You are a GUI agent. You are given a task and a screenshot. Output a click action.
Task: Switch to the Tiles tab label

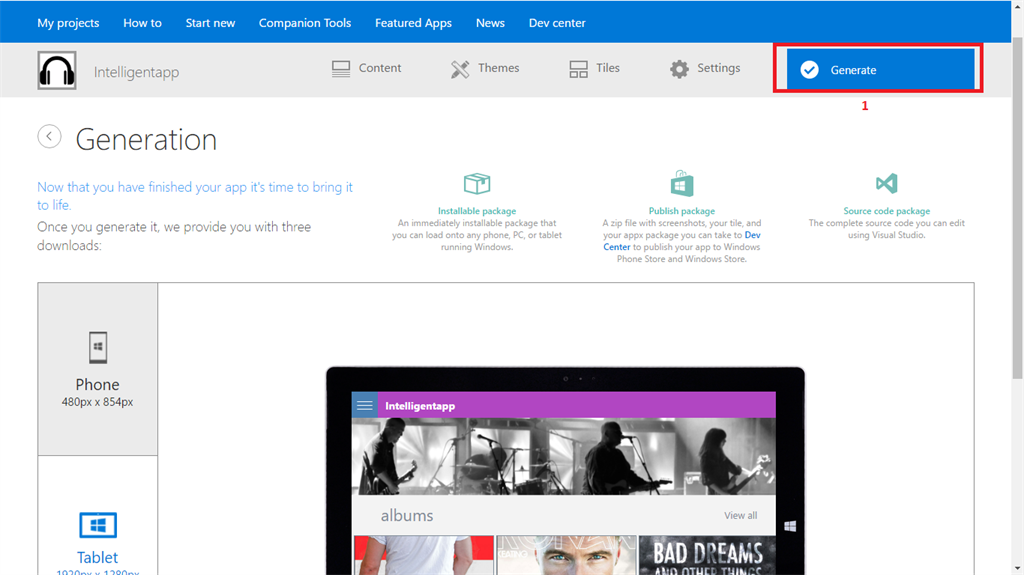(607, 68)
